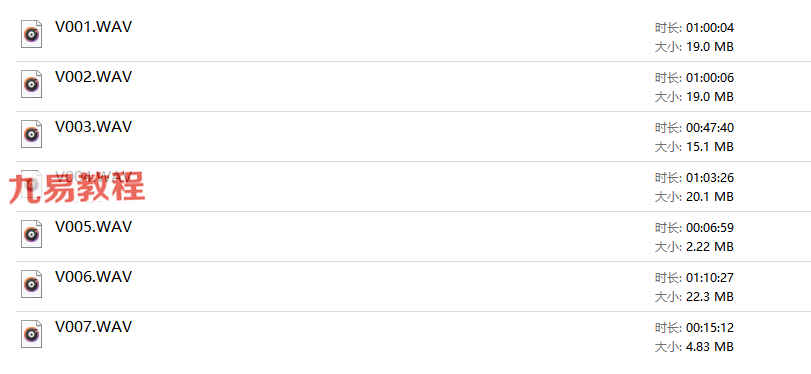Click the 九易教程 red watermark text
This screenshot has height=374, width=811.
(77, 187)
